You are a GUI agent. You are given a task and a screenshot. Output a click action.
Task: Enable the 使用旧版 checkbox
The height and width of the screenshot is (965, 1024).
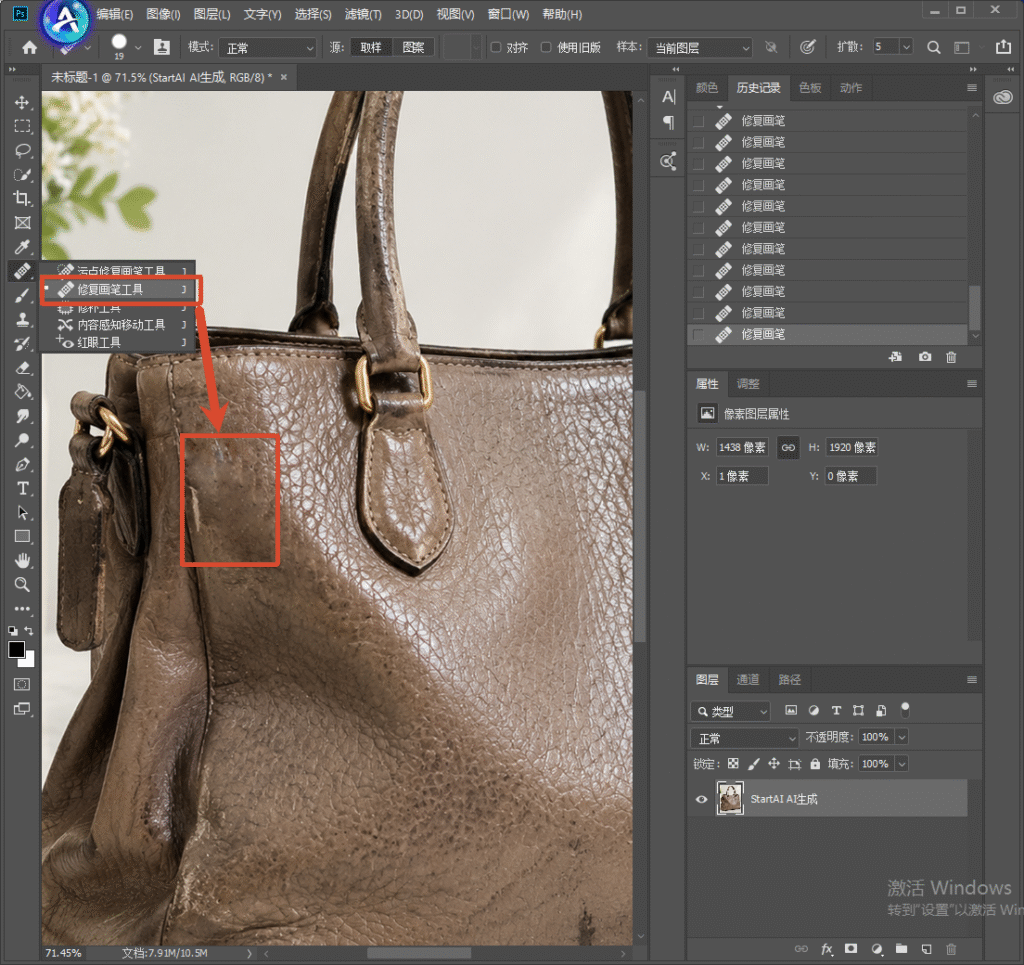tap(546, 47)
